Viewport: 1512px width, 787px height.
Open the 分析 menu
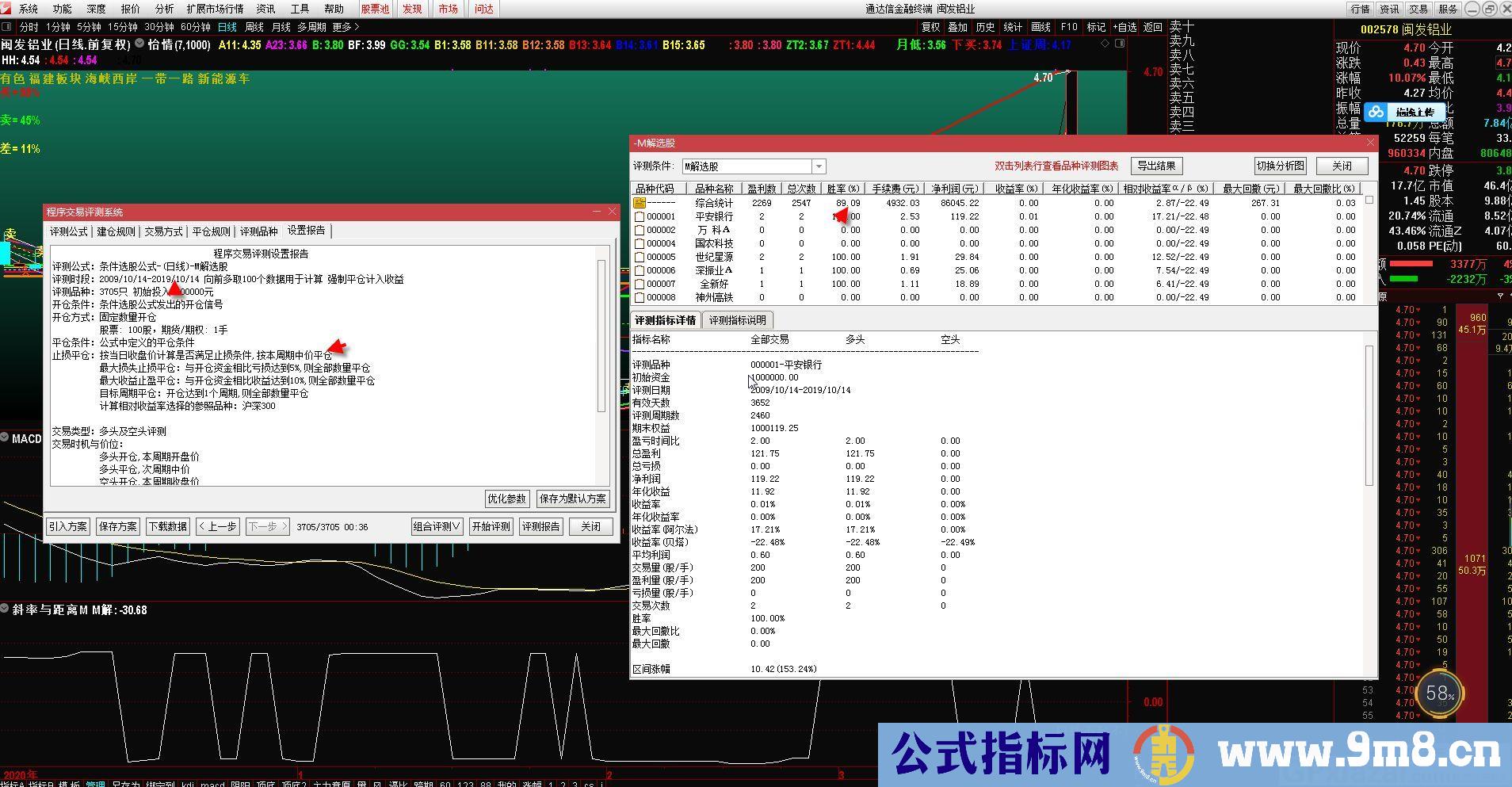tap(164, 9)
